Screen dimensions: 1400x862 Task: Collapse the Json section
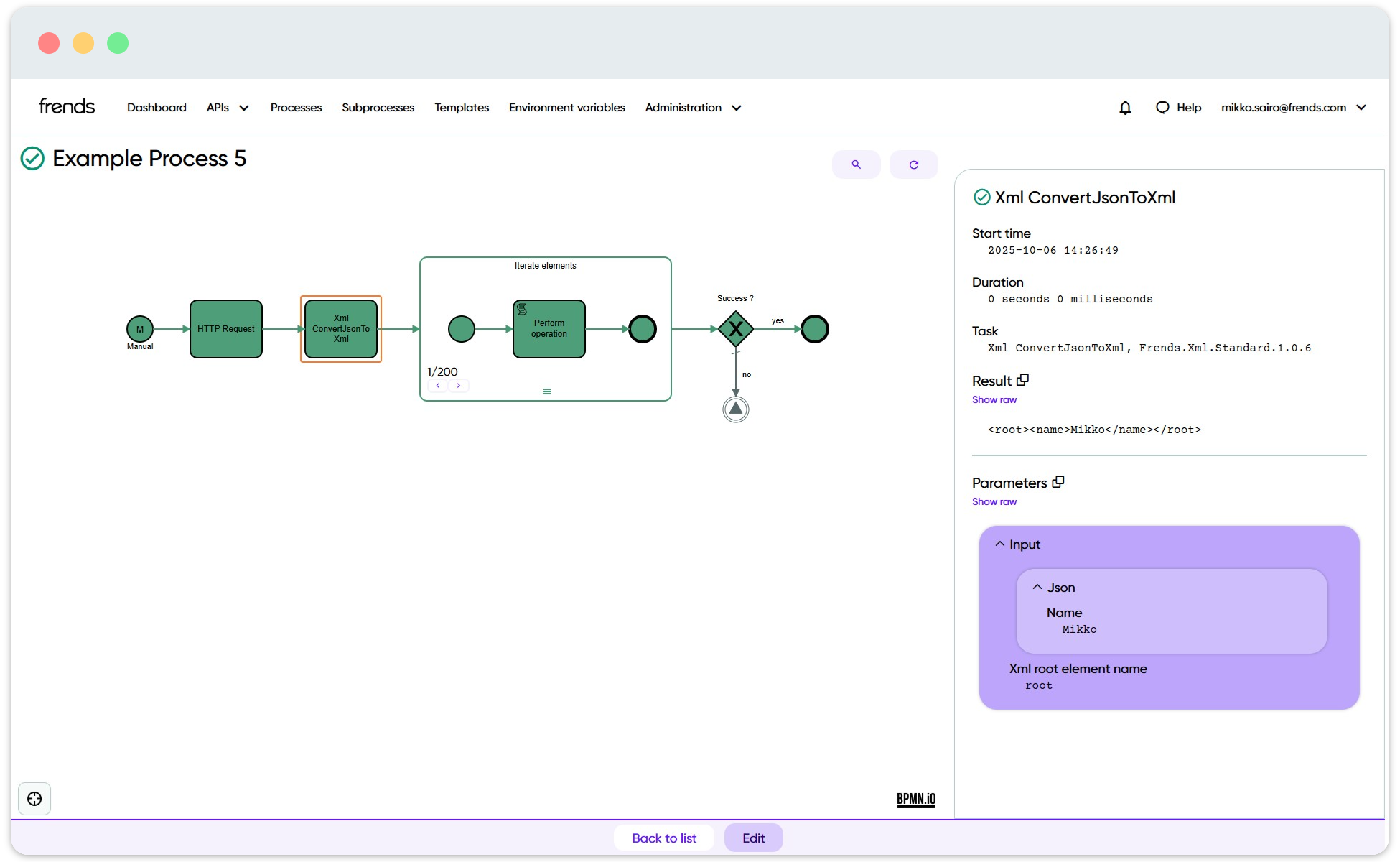click(x=1037, y=588)
